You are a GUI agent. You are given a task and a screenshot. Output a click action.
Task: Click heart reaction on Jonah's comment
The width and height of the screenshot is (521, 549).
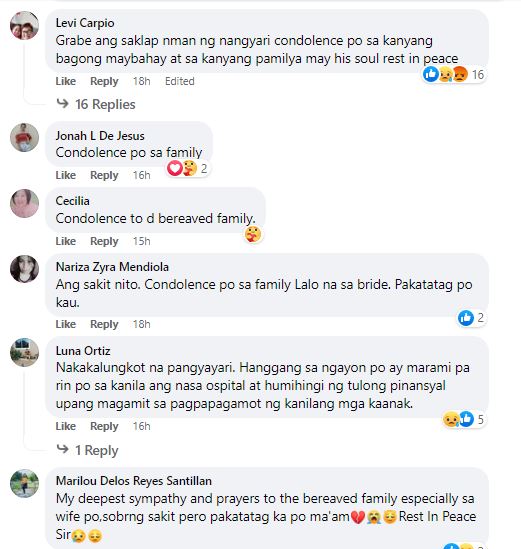174,168
